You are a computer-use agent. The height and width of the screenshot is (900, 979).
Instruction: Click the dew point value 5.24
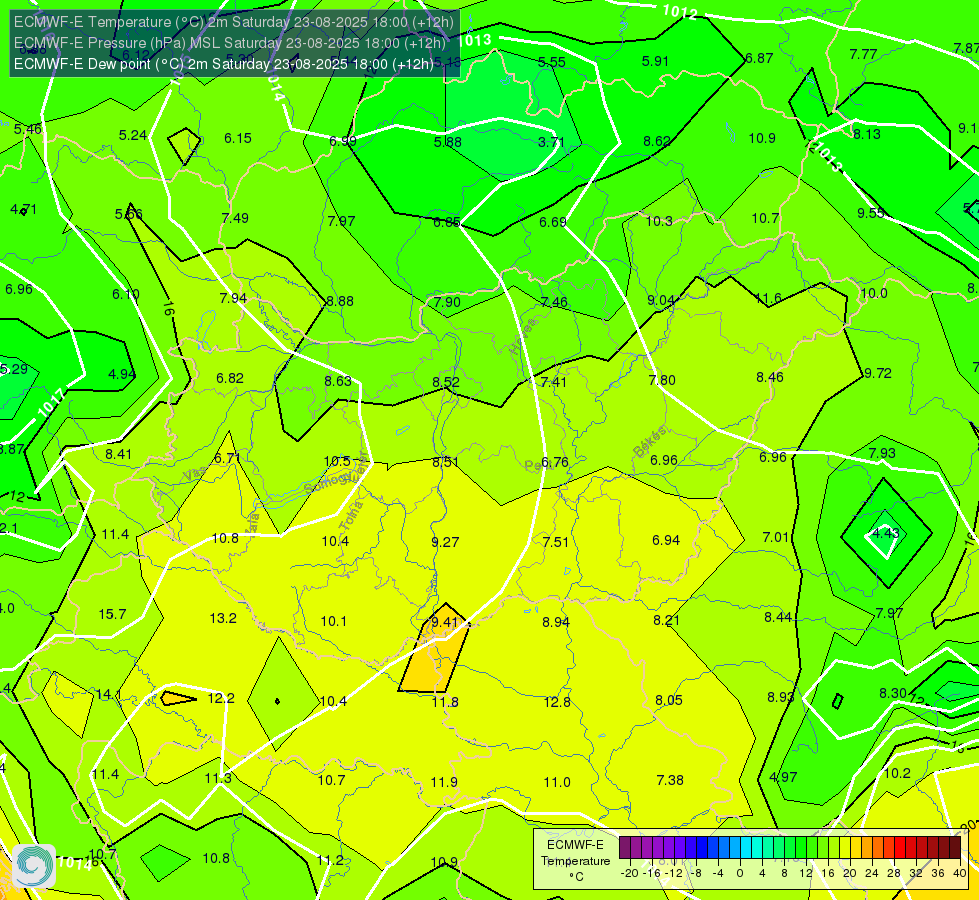click(133, 135)
